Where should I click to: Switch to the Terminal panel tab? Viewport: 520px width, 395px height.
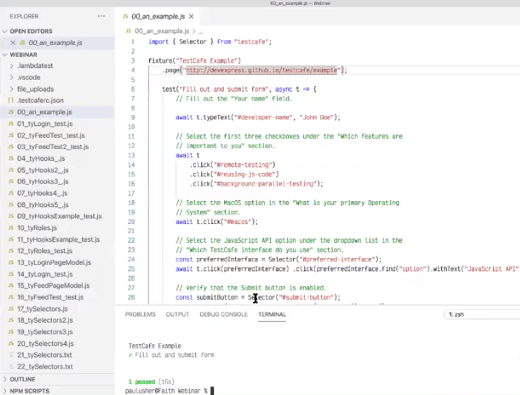[272, 314]
